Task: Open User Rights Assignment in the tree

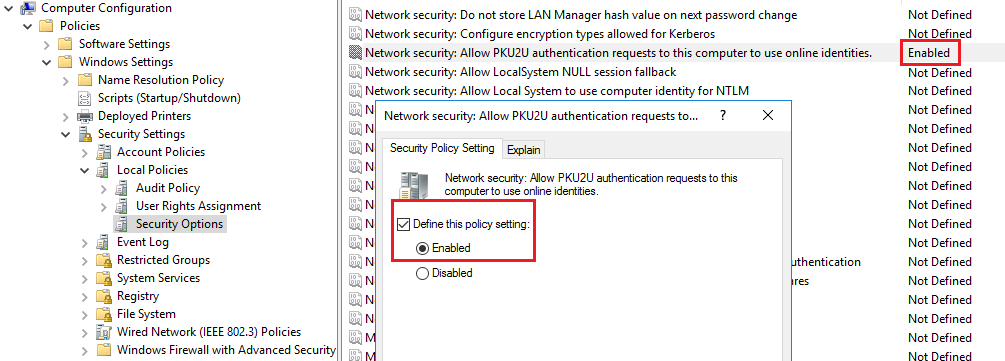Action: pyautogui.click(x=198, y=206)
